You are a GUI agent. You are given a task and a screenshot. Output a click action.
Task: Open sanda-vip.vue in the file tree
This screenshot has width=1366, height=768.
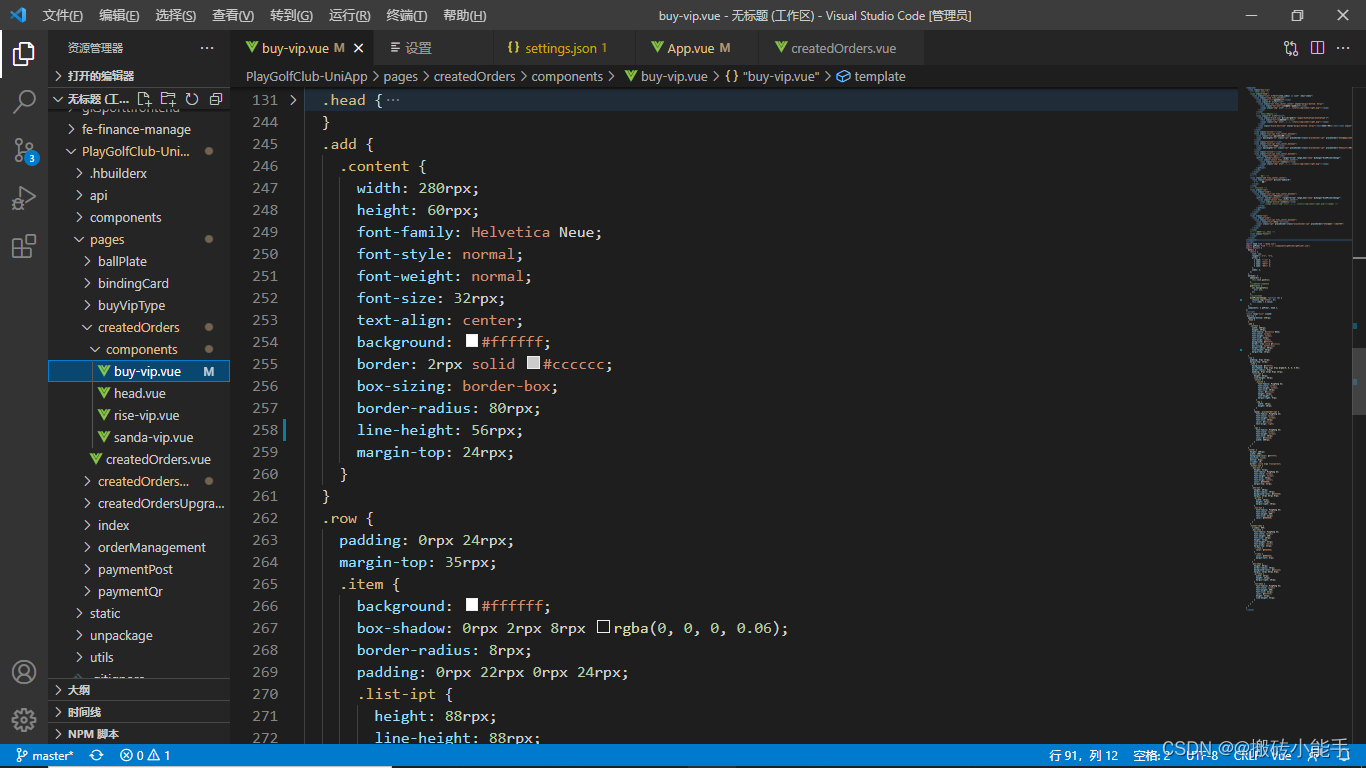click(x=139, y=437)
